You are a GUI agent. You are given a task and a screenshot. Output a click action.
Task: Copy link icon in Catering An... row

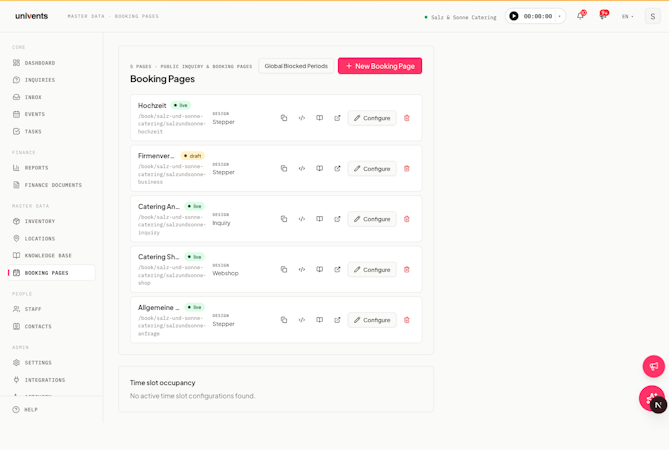pos(284,219)
